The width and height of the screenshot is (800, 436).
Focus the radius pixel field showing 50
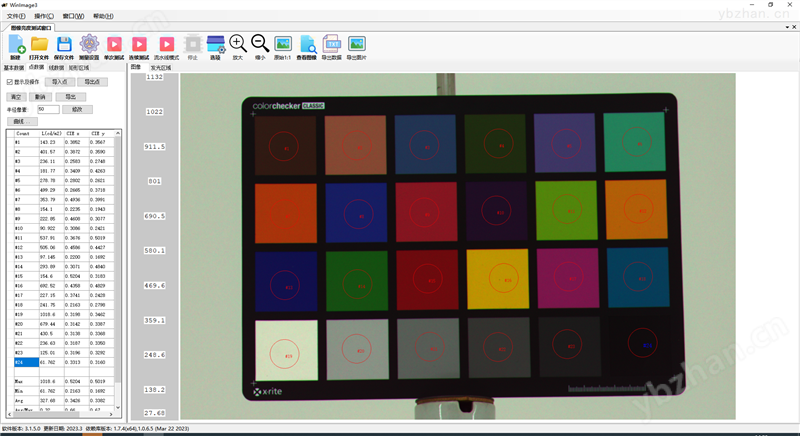click(x=48, y=110)
